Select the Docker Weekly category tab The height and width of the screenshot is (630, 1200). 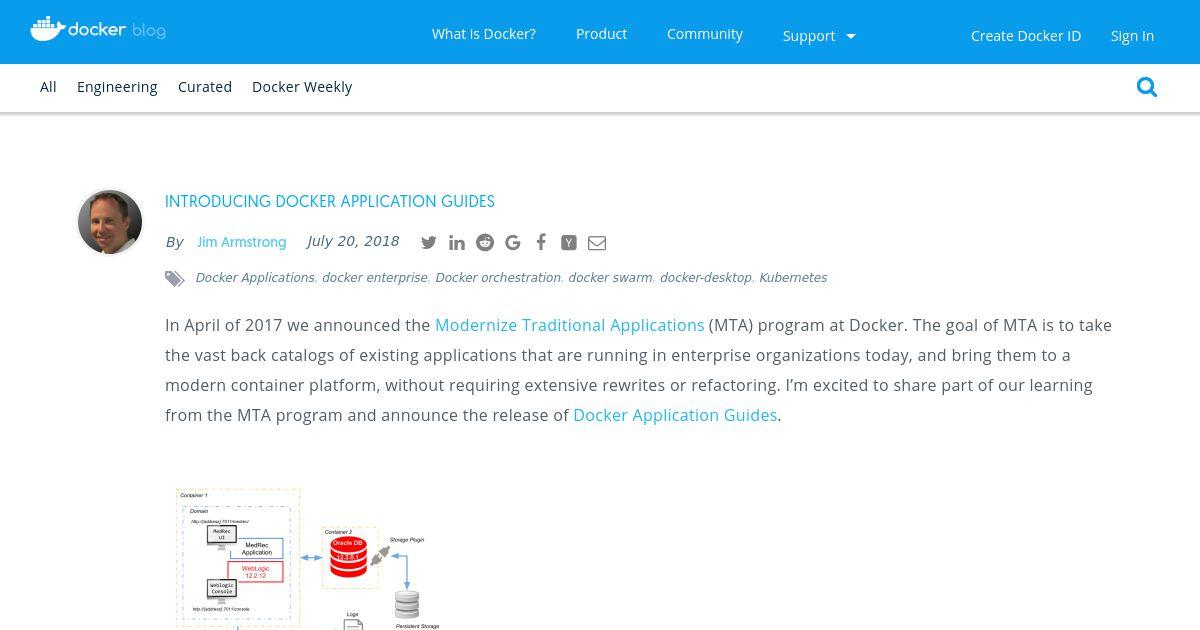[x=302, y=87]
